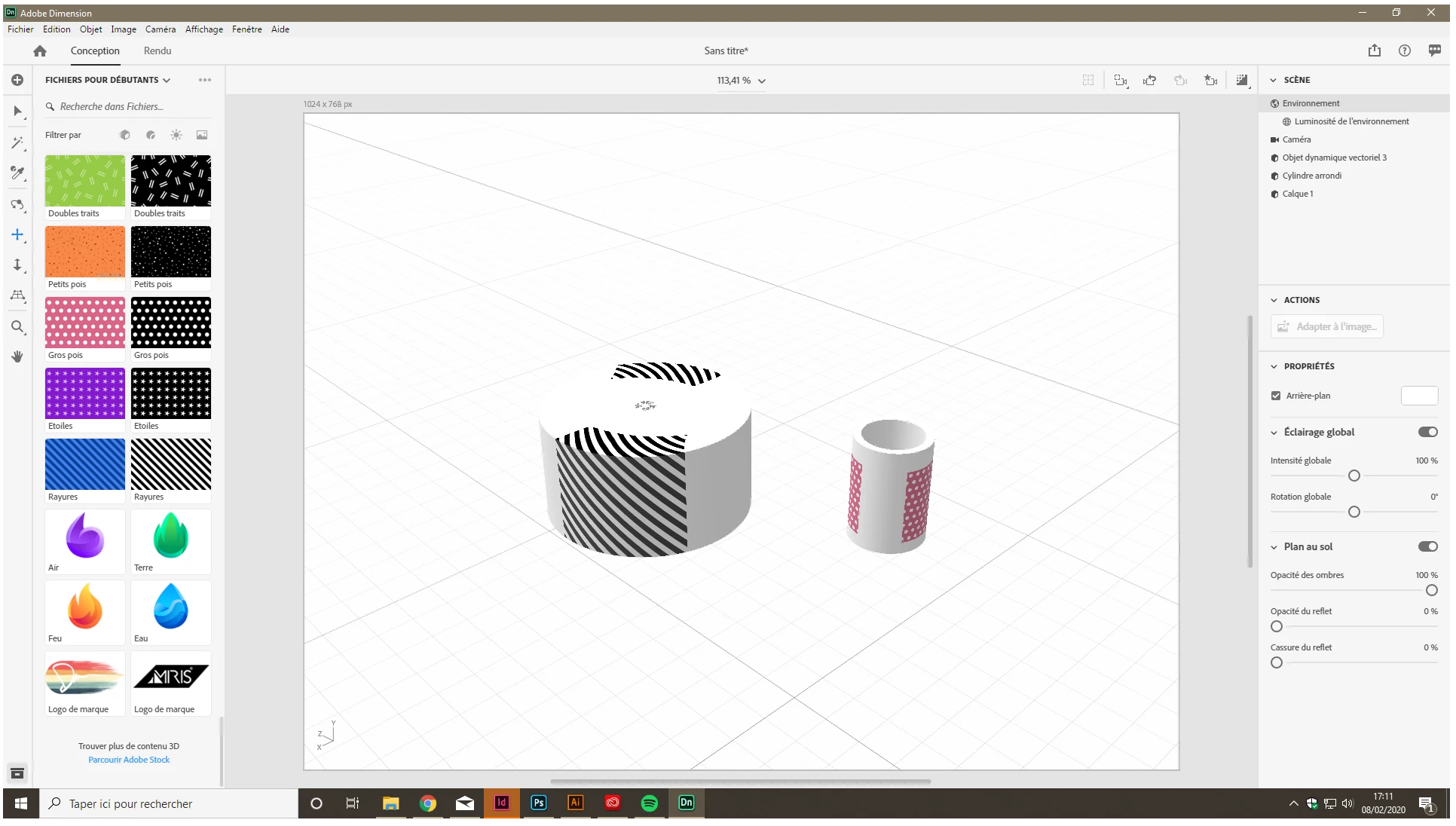Select the Orbit camera tool
Viewport: 1456px width, 826px height.
click(x=17, y=205)
